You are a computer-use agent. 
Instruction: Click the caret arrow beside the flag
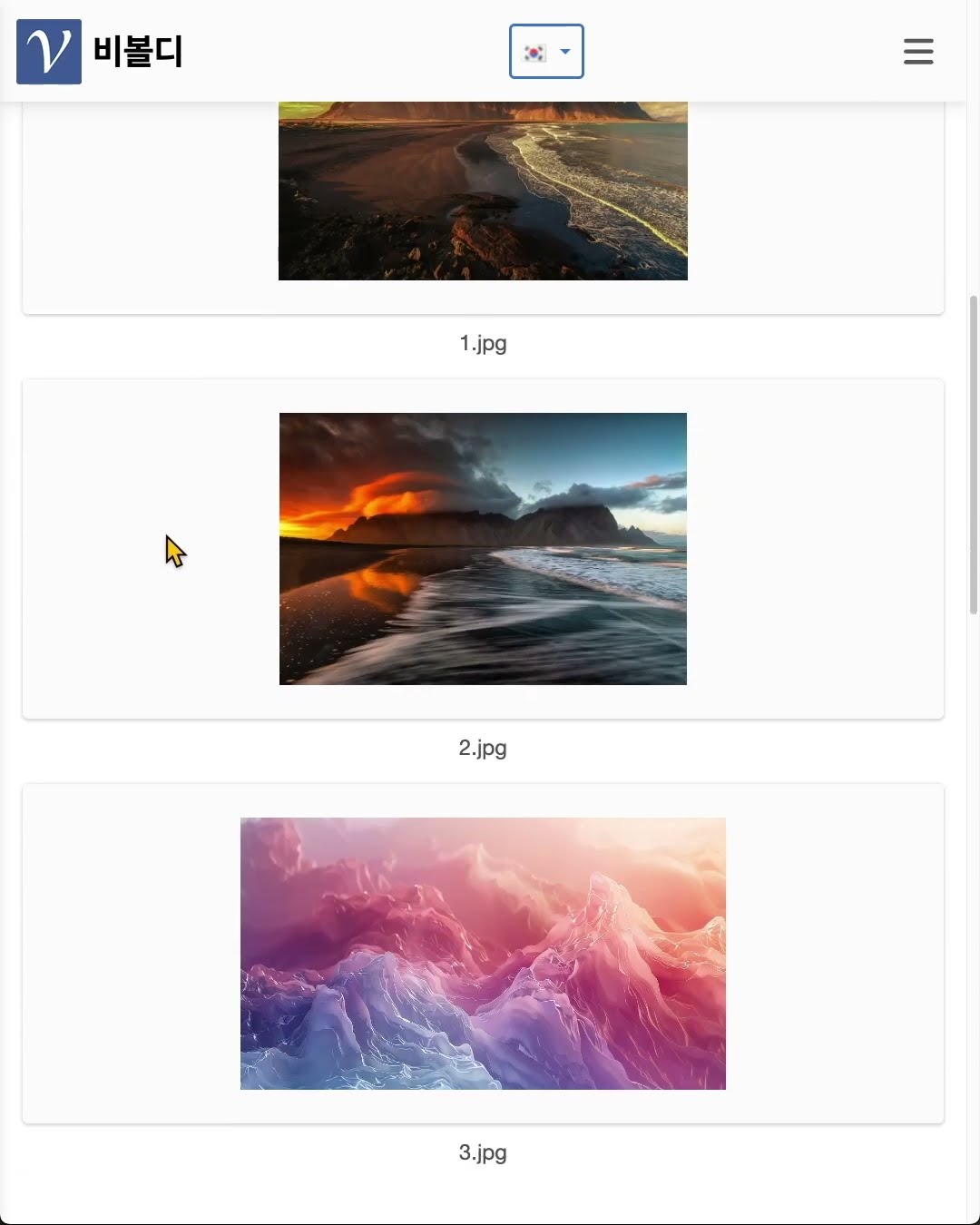pyautogui.click(x=565, y=52)
